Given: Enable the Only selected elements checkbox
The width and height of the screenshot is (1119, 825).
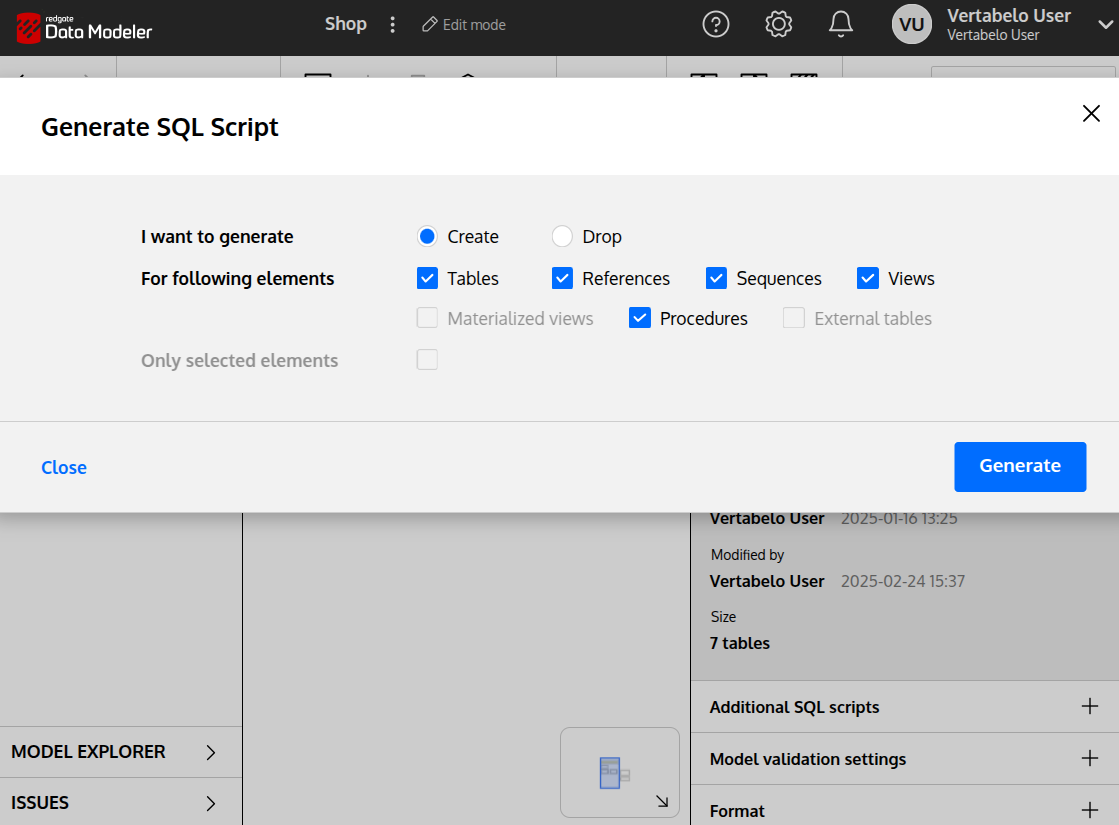Looking at the screenshot, I should [427, 360].
